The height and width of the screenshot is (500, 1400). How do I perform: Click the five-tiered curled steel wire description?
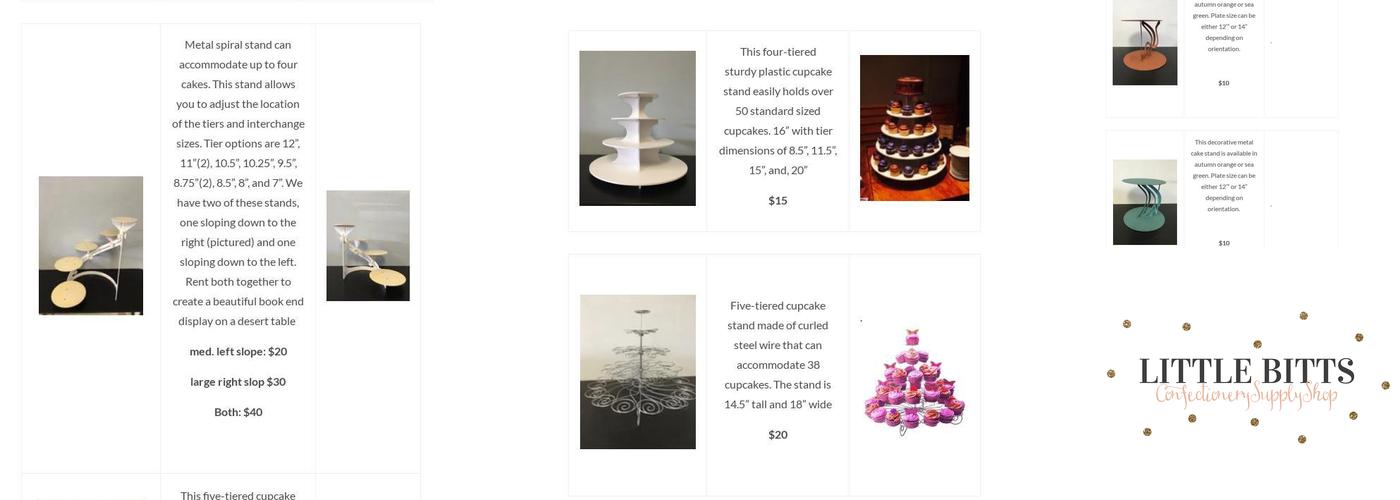[778, 355]
